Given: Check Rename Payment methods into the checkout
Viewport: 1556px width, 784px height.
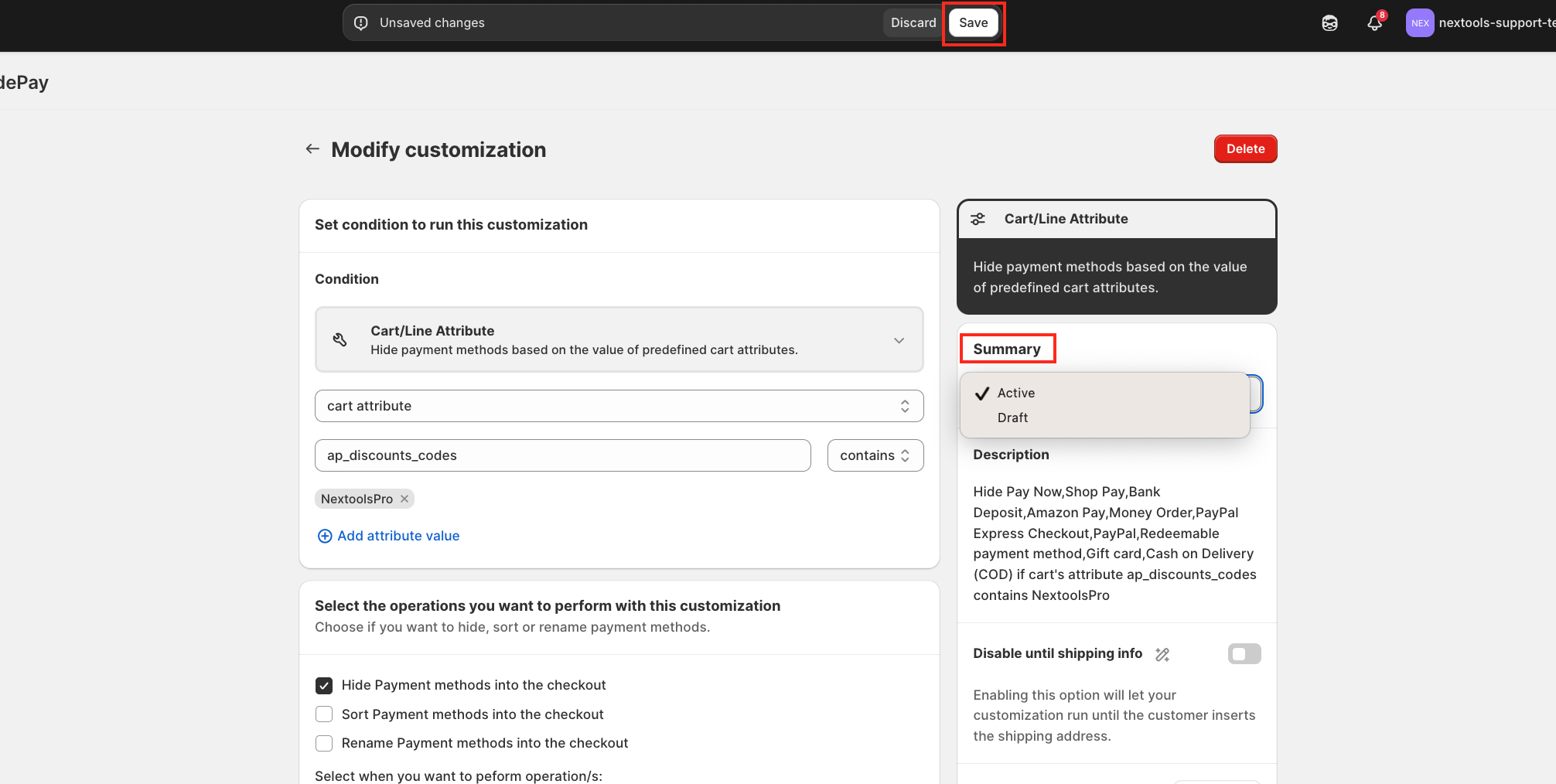Looking at the screenshot, I should pos(324,743).
